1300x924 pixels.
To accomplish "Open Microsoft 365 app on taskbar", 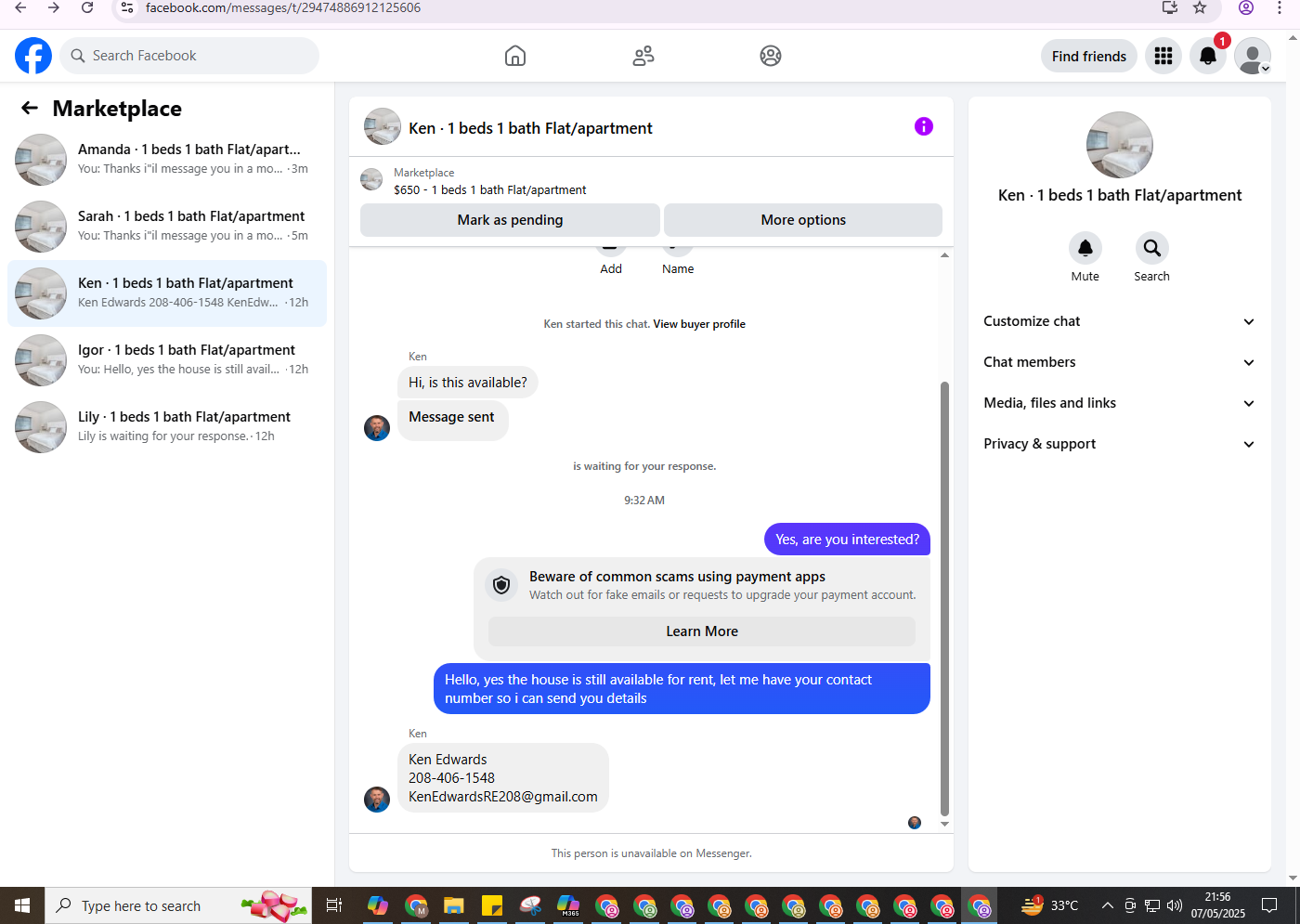I will [x=568, y=905].
